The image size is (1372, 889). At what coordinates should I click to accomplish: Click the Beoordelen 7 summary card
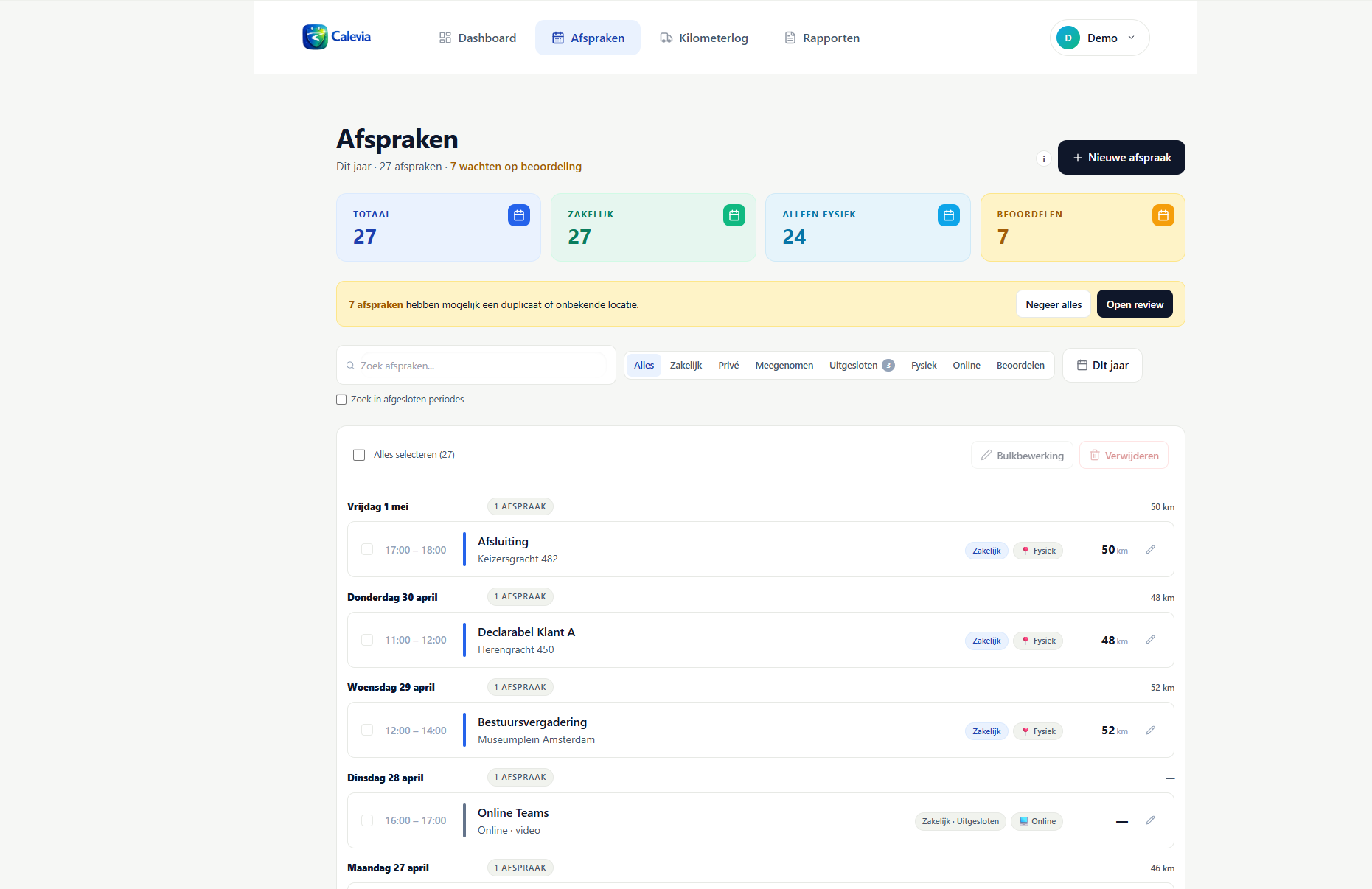pos(1083,228)
